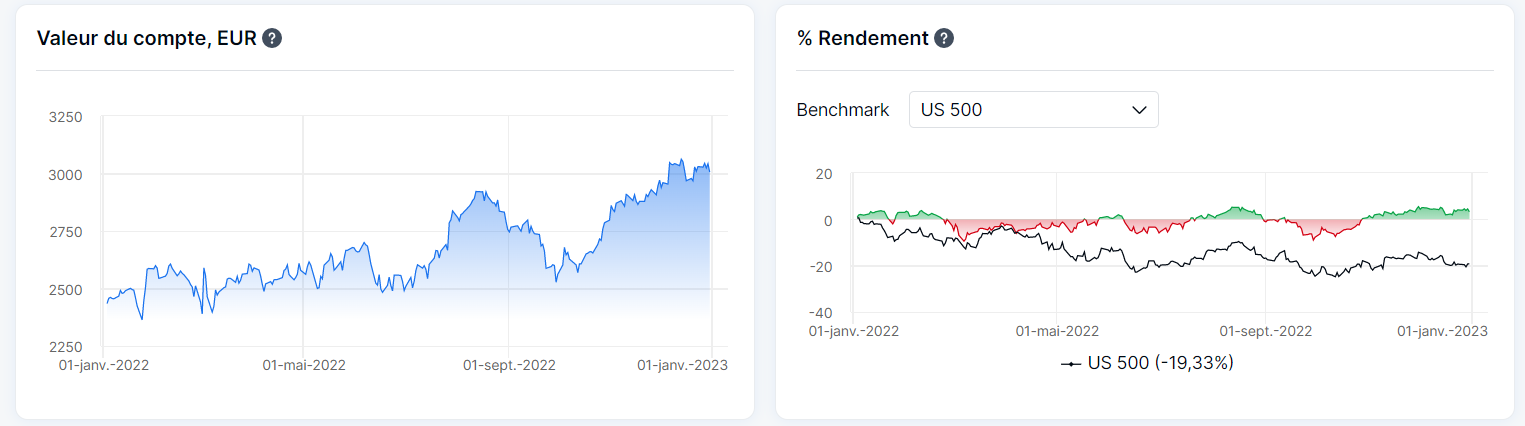Click the 2500 y-axis value label

(64, 290)
